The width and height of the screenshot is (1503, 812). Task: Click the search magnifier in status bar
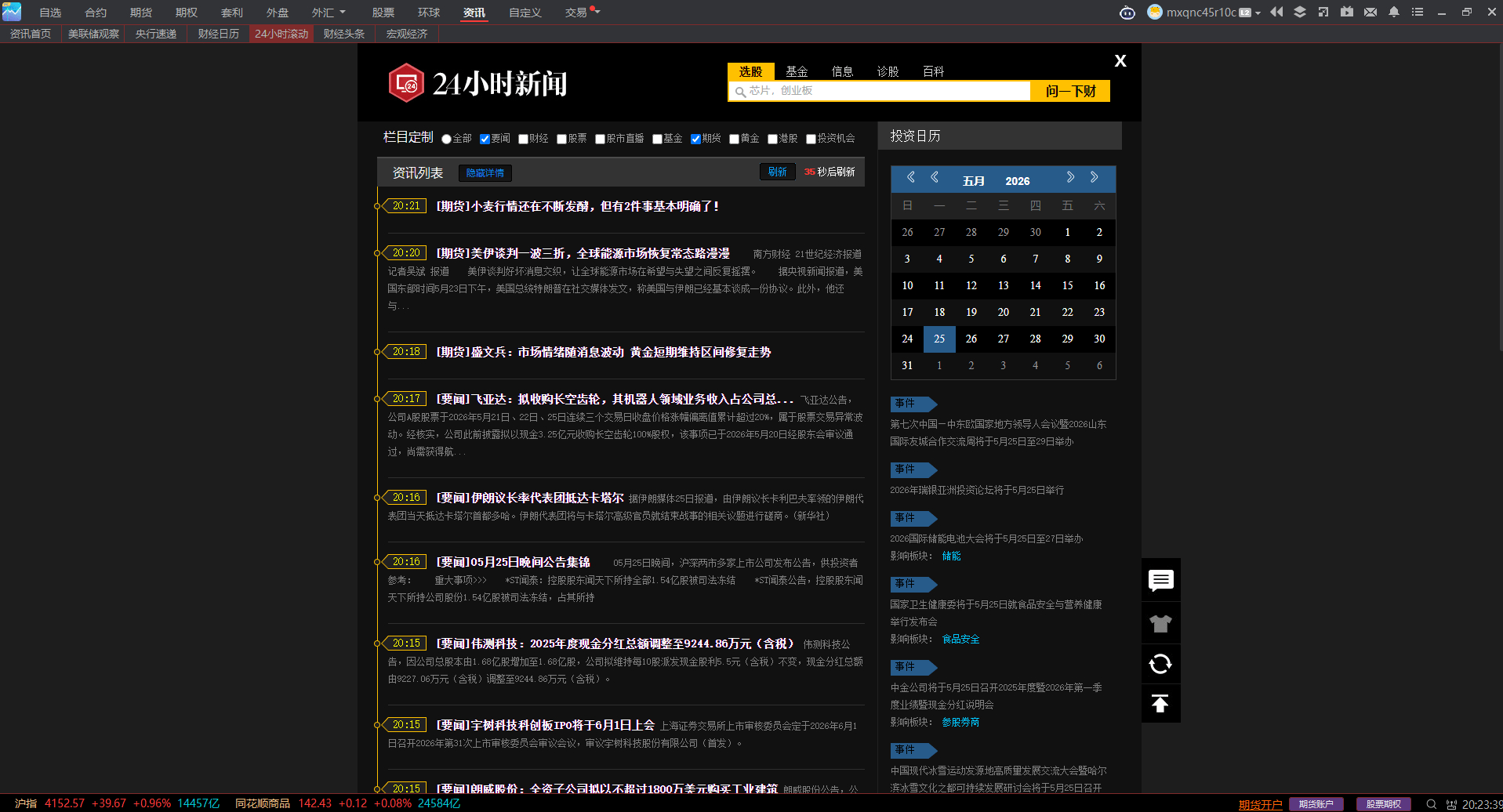point(1431,804)
